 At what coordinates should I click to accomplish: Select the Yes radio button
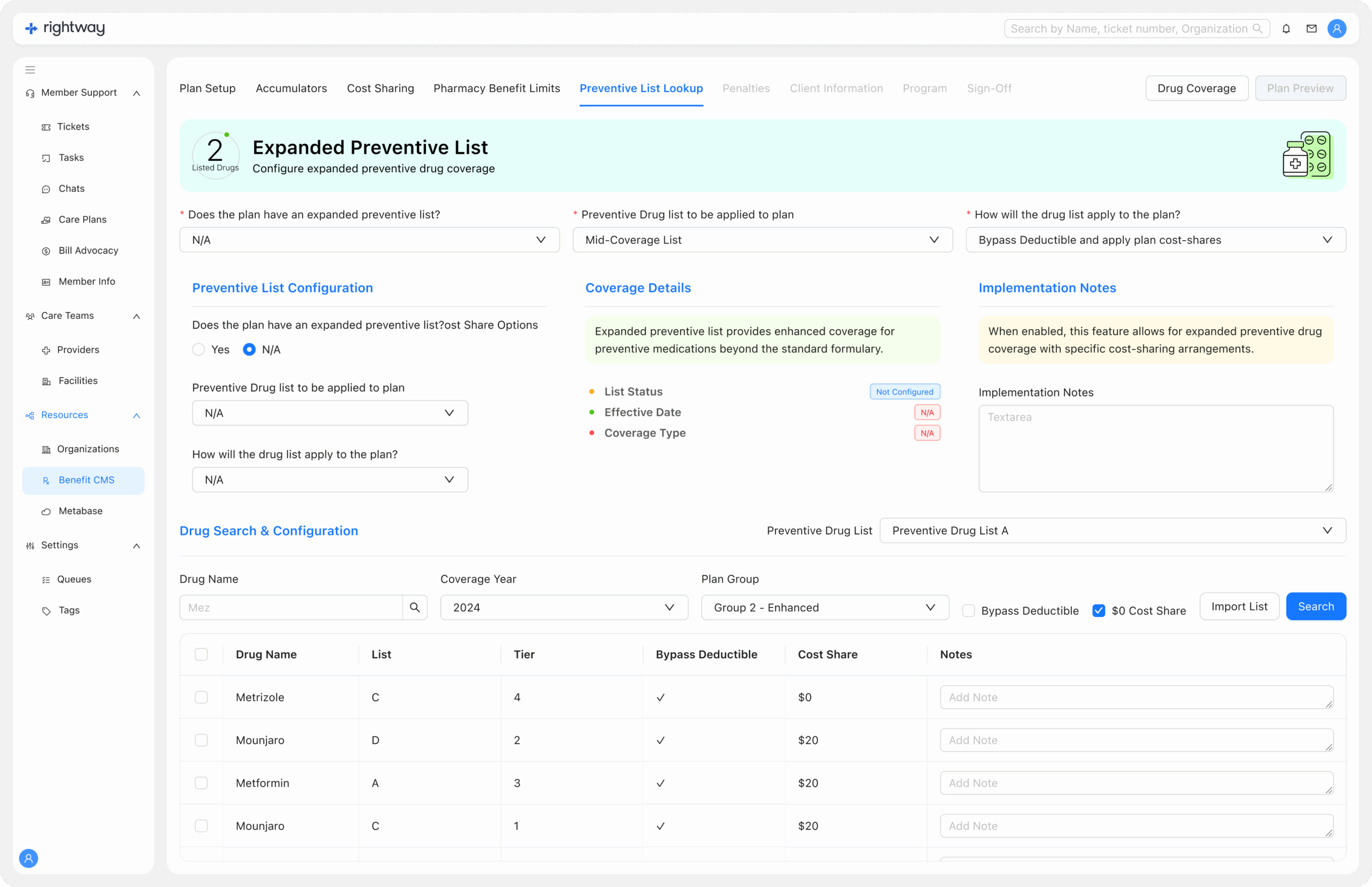click(x=199, y=349)
